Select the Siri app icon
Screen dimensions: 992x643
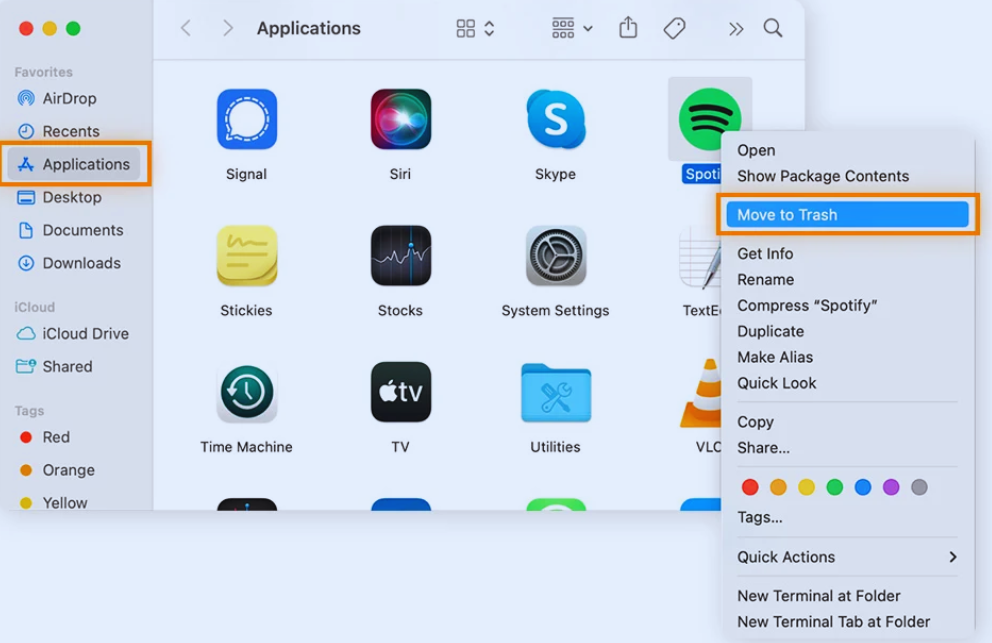(x=401, y=120)
